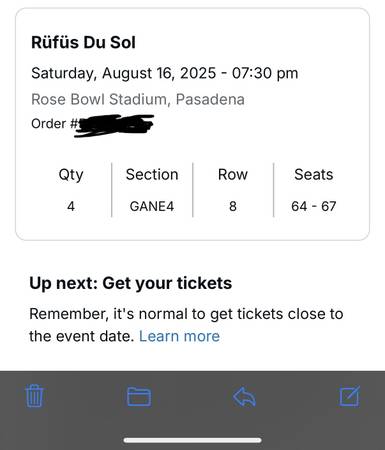Tap the blacked-out order number
This screenshot has height=450, width=385.
tap(113, 125)
